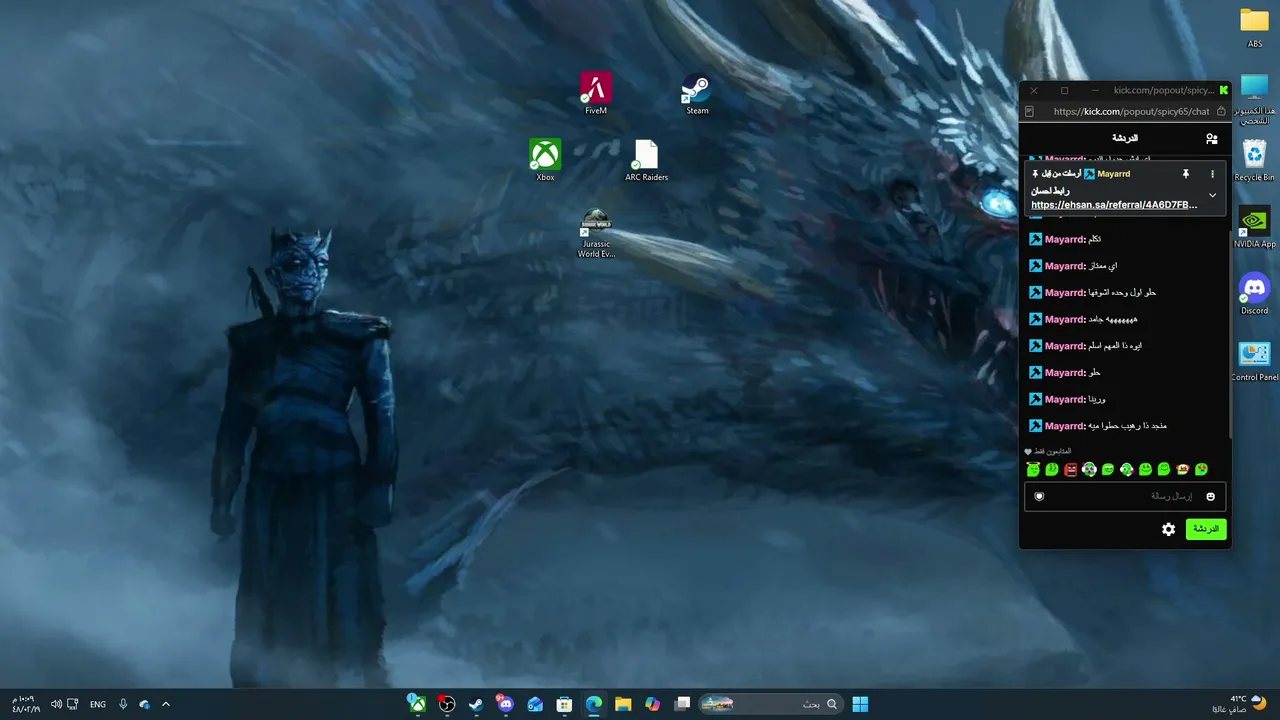Open Task View on taskbar
Viewport: 1280px width, 720px height.
[x=682, y=704]
